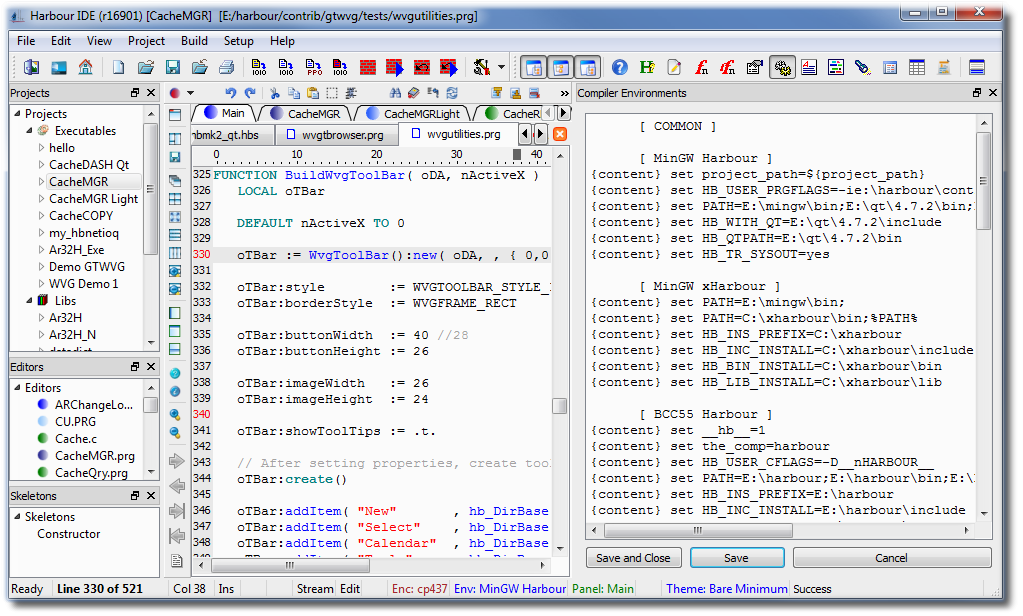Open the Build menu
The width and height of the screenshot is (1023, 616).
click(194, 41)
